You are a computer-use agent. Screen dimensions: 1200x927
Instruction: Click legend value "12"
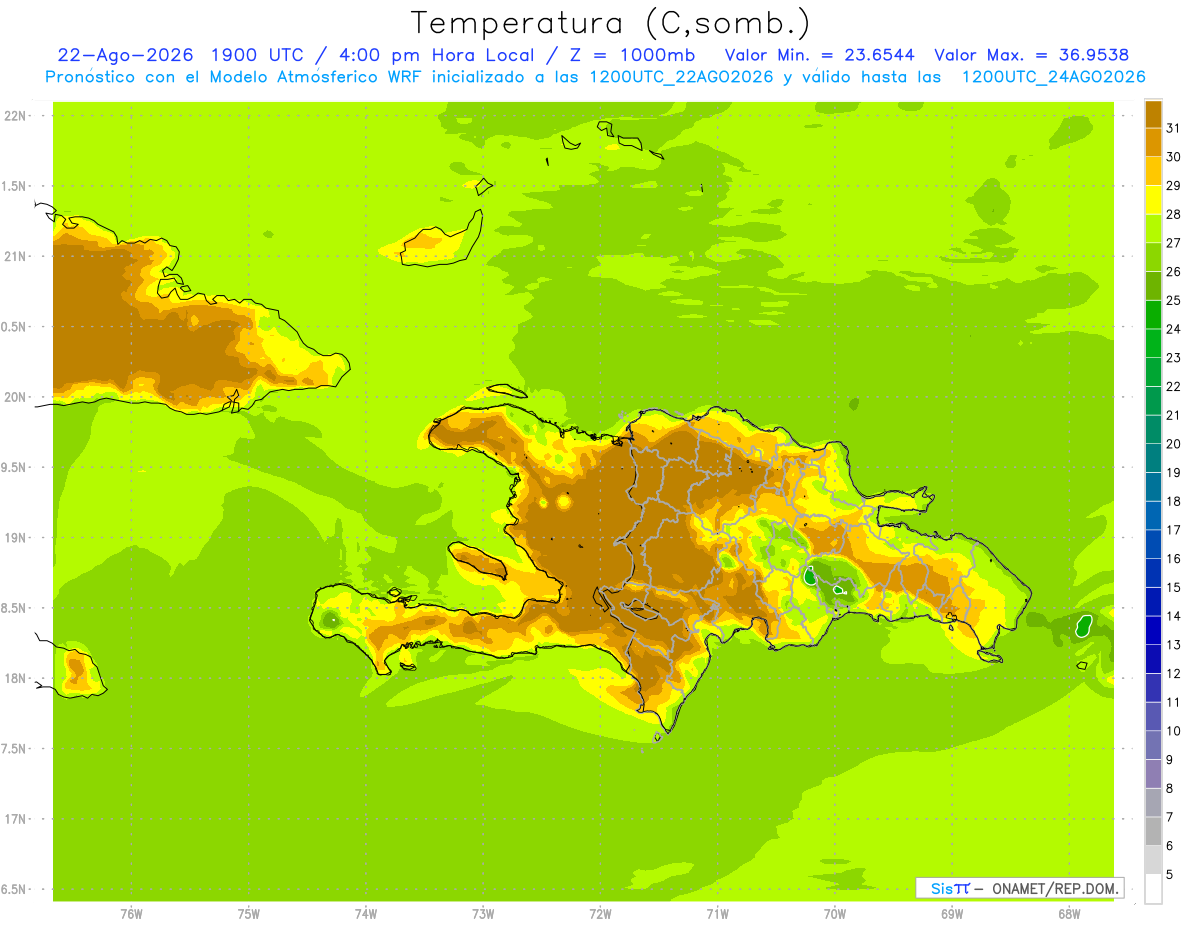point(1174,674)
